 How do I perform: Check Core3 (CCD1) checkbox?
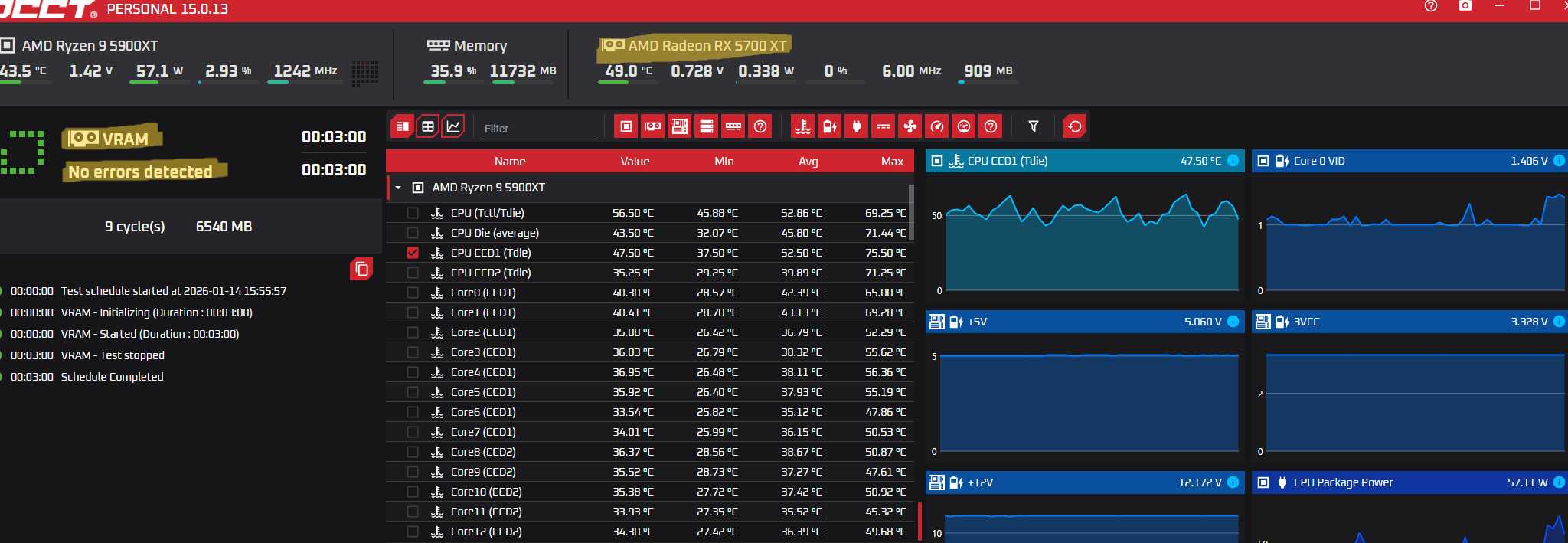pyautogui.click(x=413, y=352)
